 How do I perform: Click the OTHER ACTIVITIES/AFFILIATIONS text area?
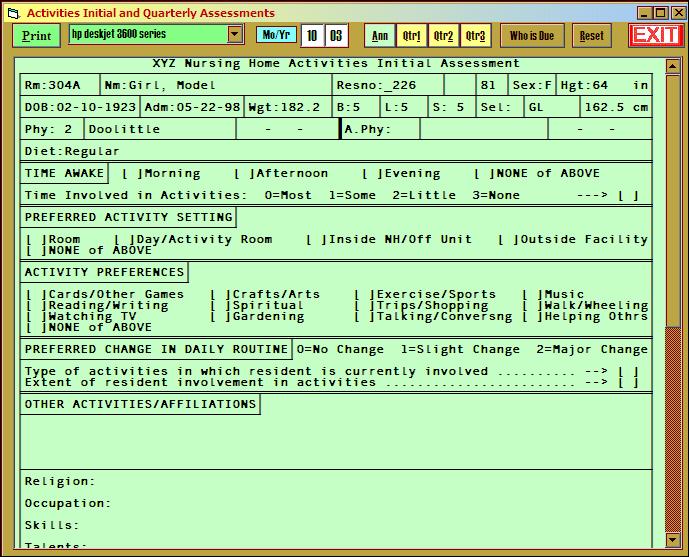(336, 441)
